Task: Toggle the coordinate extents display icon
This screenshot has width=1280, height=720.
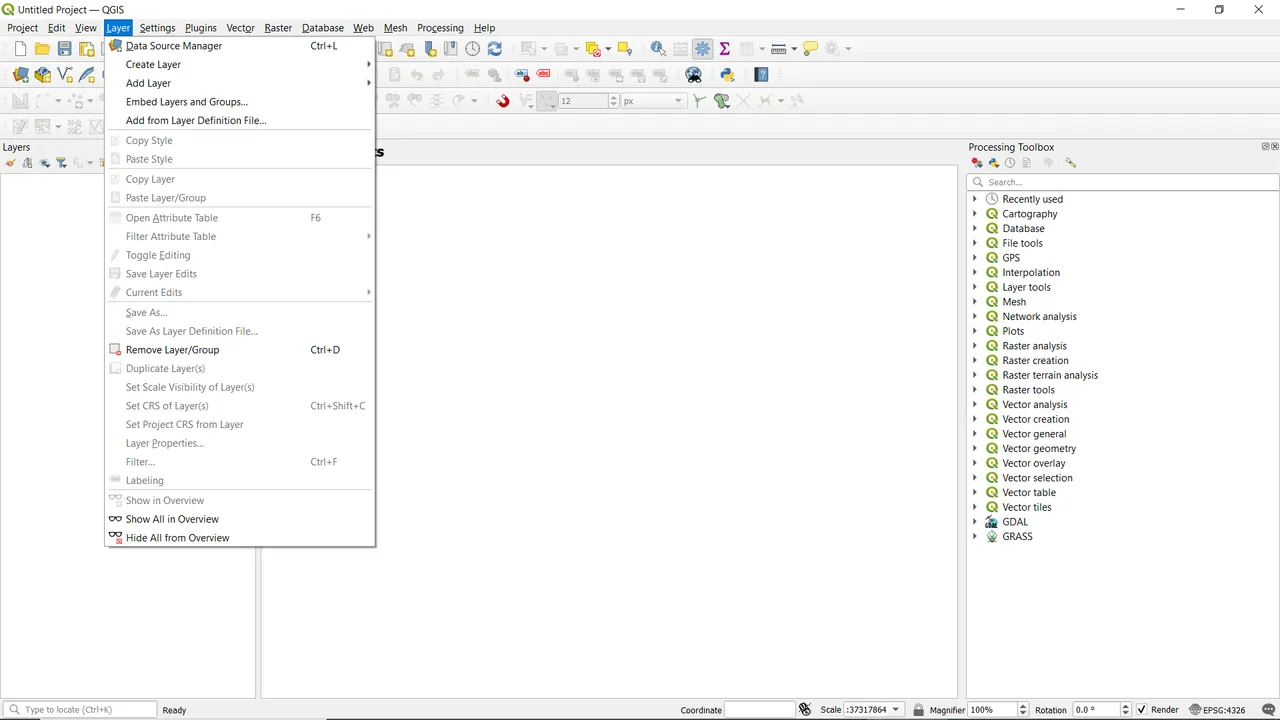Action: tap(805, 710)
